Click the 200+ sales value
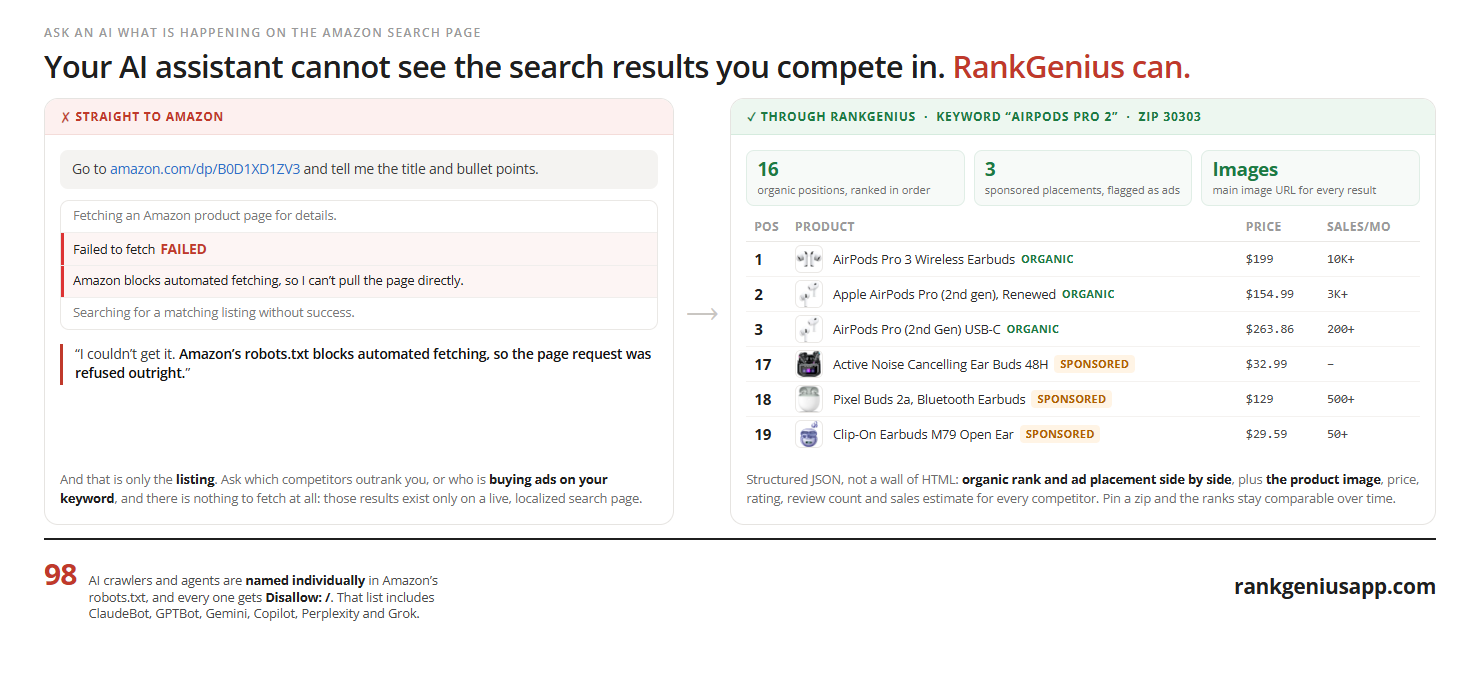Viewport: 1480px width, 680px height. [1341, 329]
